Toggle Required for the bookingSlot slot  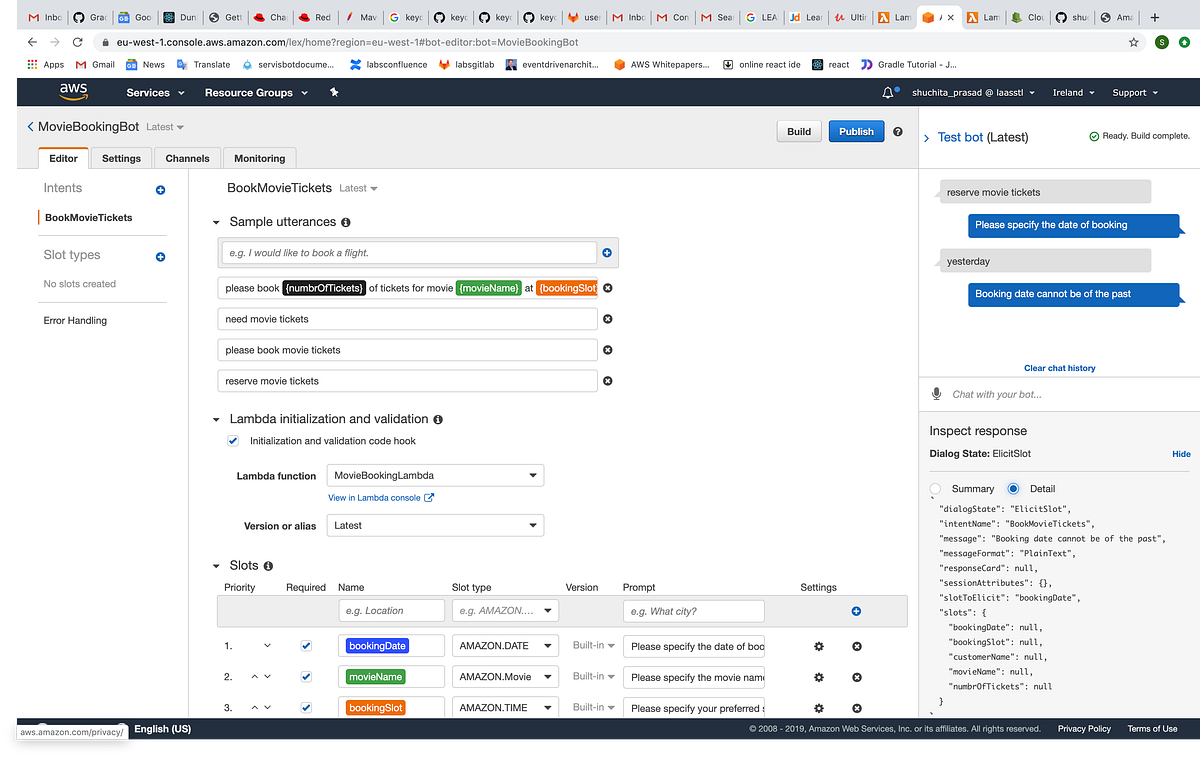[x=306, y=707]
